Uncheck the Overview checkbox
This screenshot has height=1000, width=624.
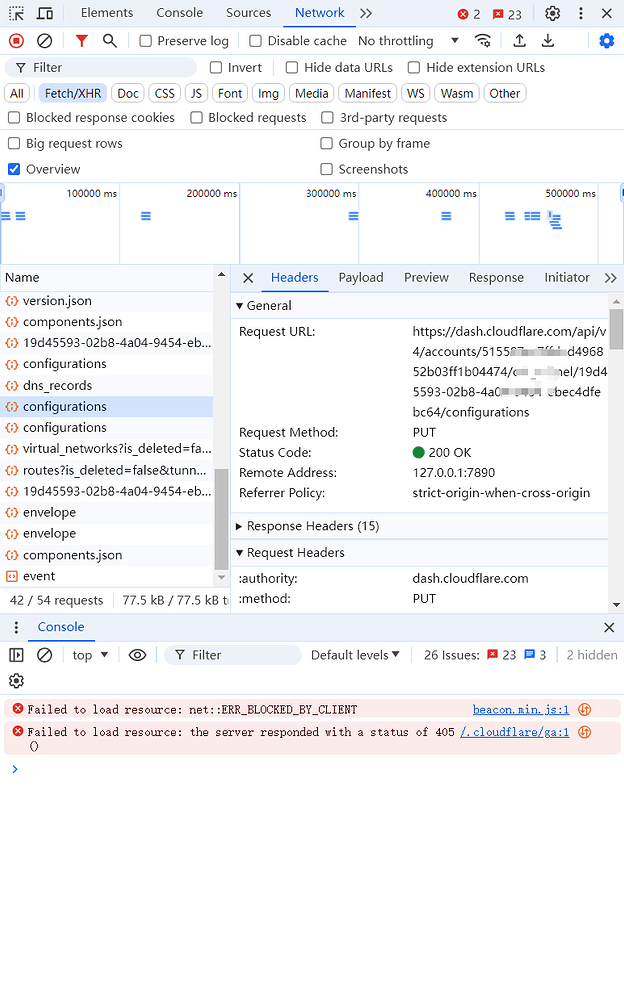14,169
